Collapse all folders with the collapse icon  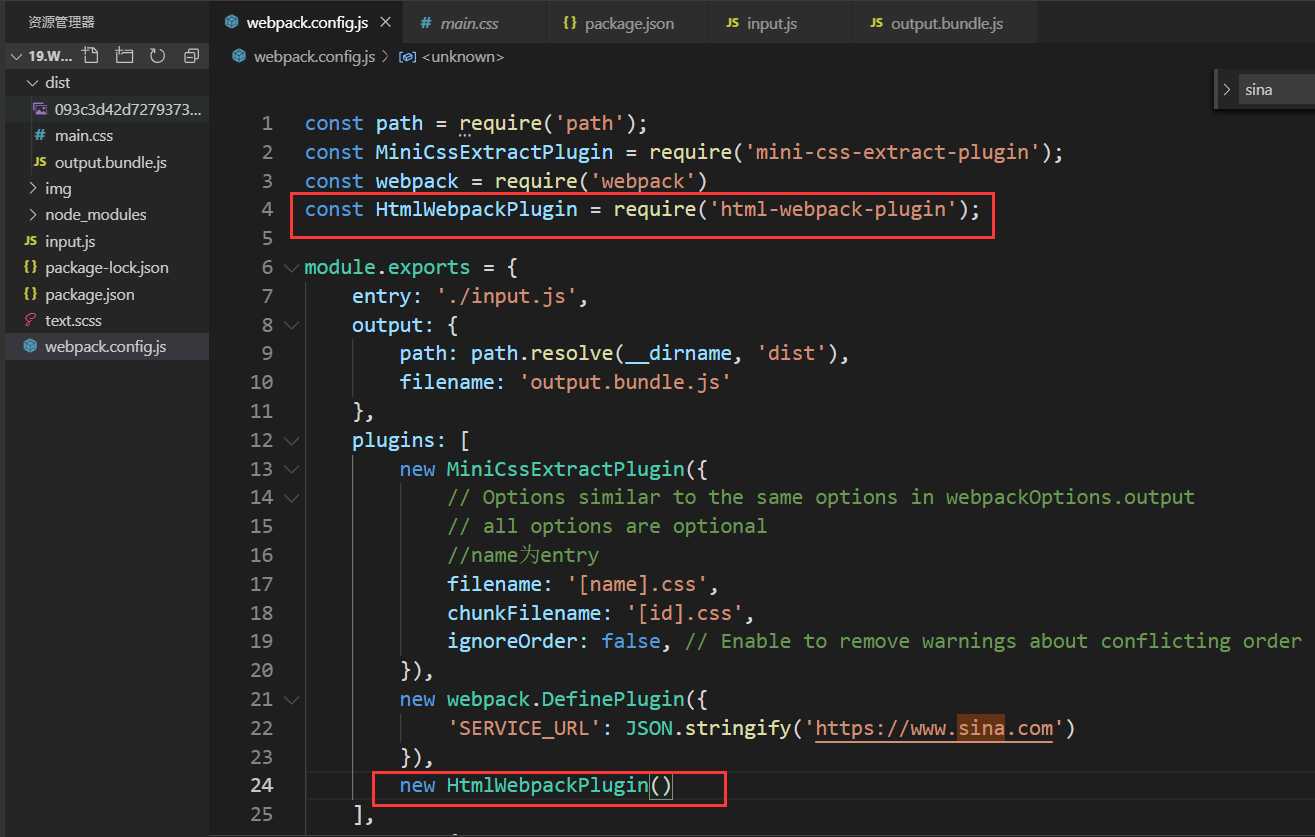click(190, 56)
